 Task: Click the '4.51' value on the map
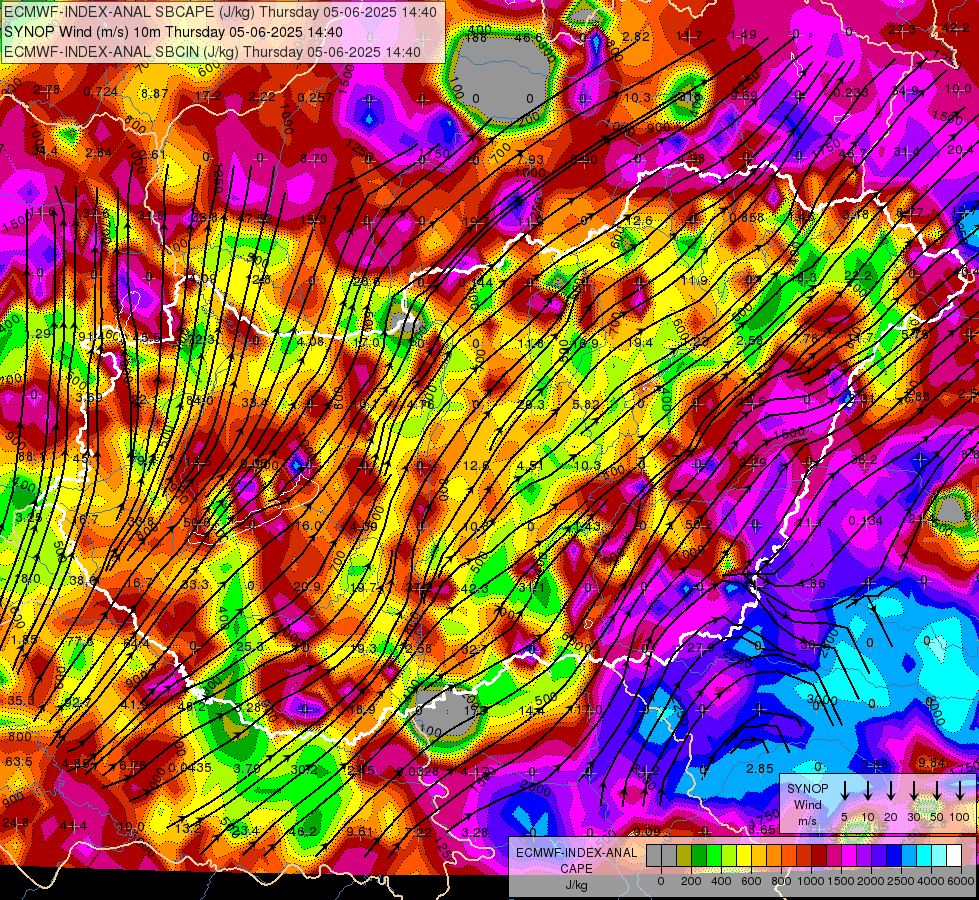pyautogui.click(x=531, y=466)
